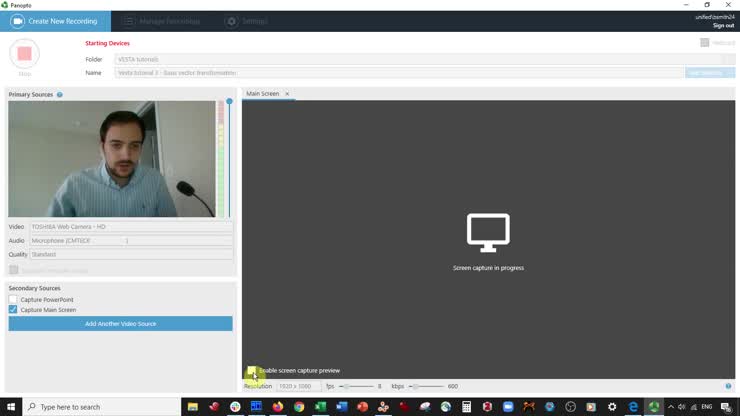Open the Audio microphone dropdown
This screenshot has width=740, height=416.
pyautogui.click(x=131, y=241)
